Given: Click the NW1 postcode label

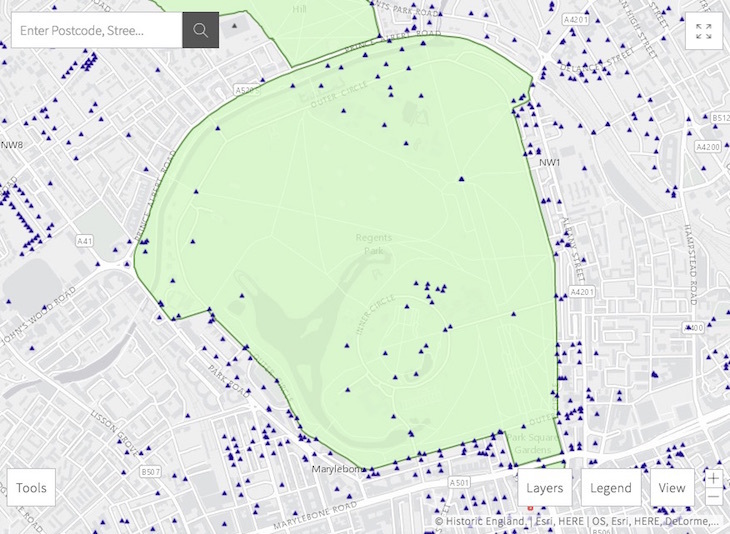Looking at the screenshot, I should tap(549, 162).
